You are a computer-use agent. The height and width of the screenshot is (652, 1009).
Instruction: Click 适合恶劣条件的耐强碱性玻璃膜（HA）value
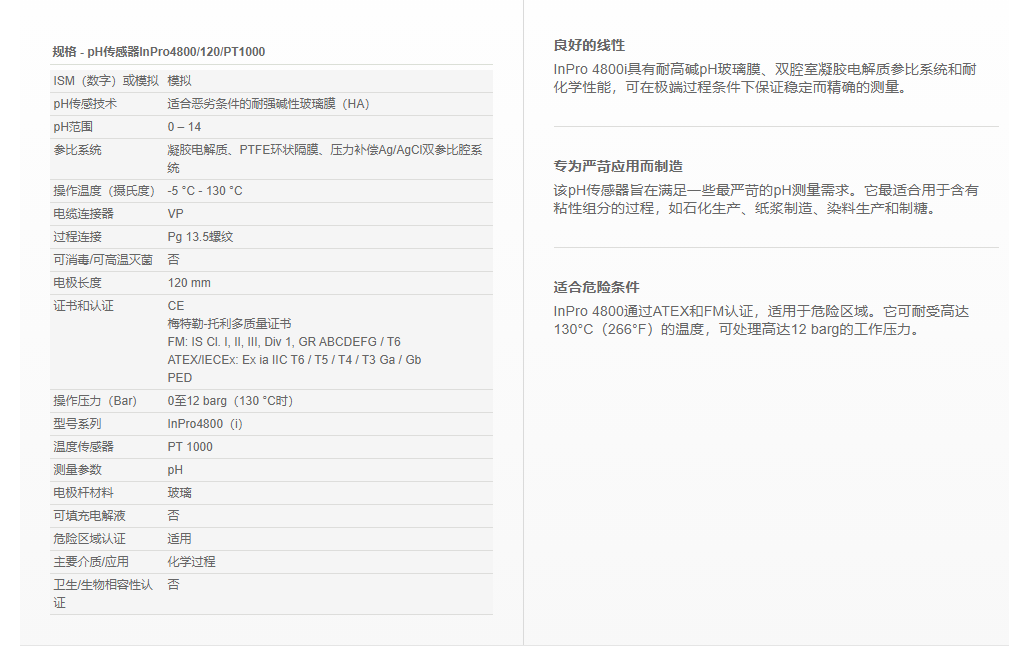(268, 104)
